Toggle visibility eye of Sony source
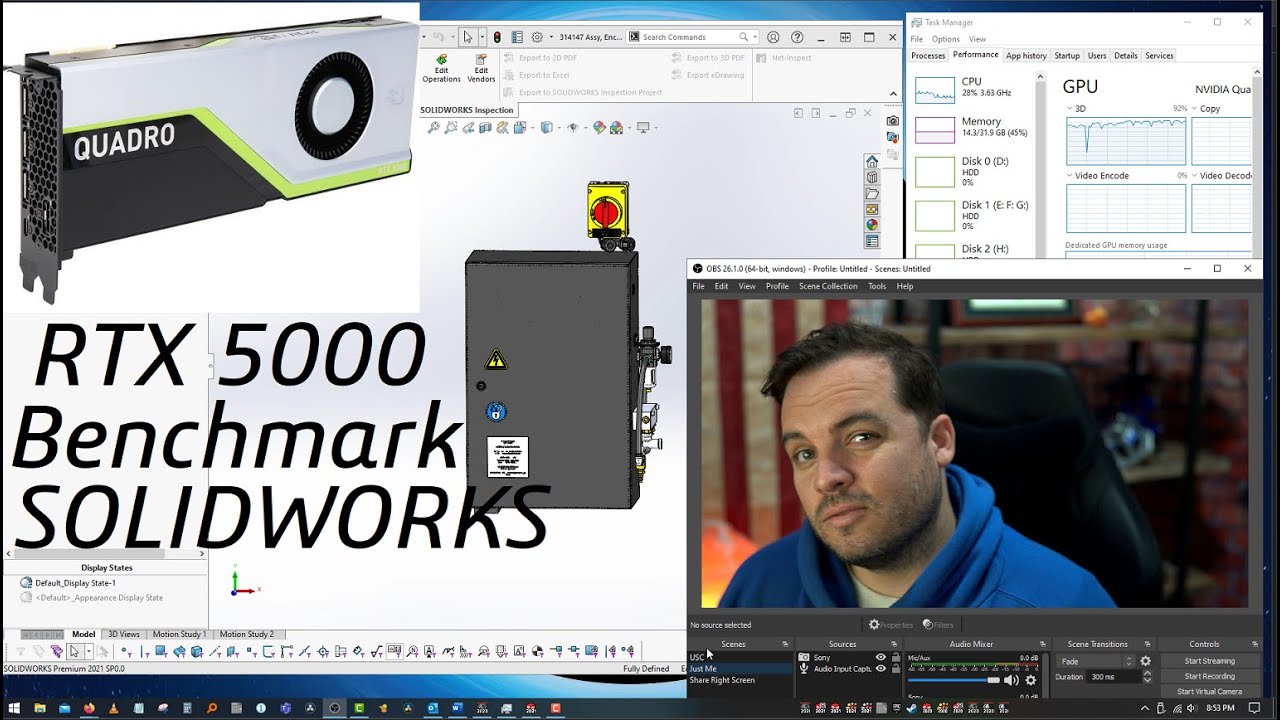The height and width of the screenshot is (720, 1280). 881,658
